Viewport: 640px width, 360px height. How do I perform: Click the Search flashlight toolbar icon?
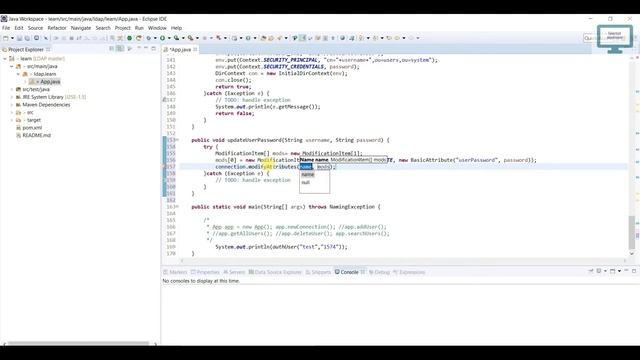tap(279, 38)
